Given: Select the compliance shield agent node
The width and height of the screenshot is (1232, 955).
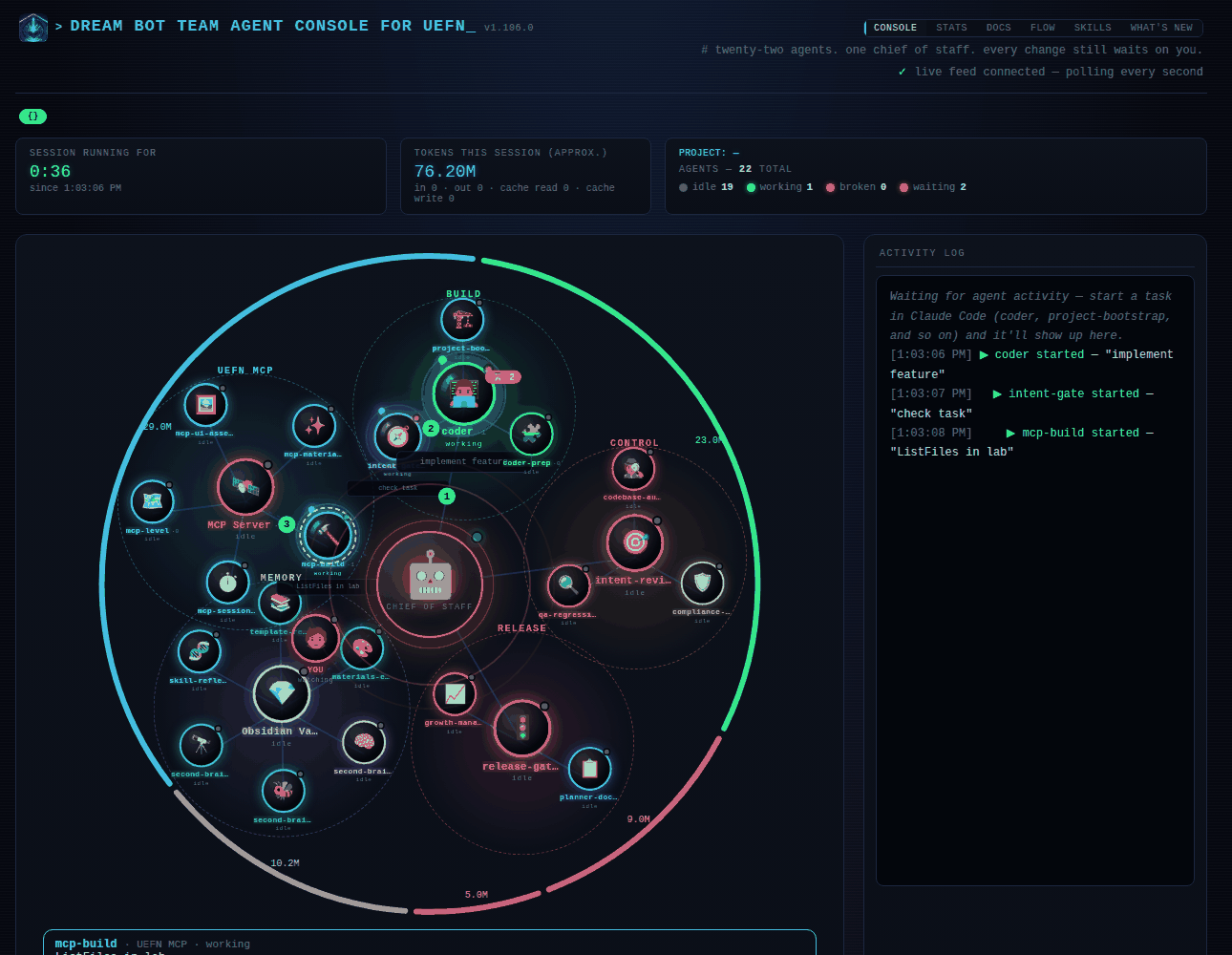Looking at the screenshot, I should (x=702, y=583).
